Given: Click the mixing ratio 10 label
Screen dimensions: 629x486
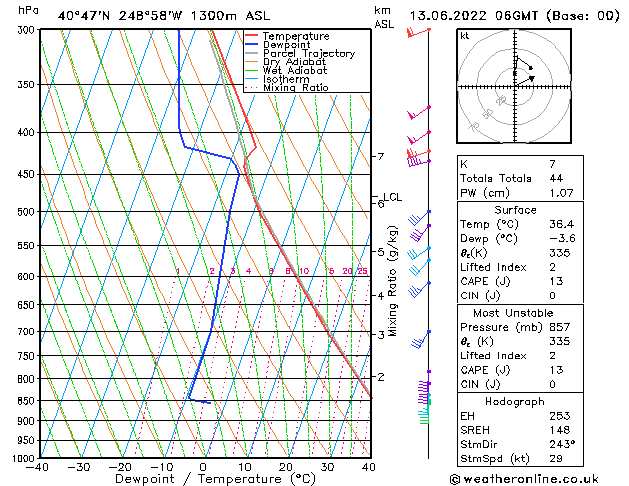Looking at the screenshot, I should pos(304,271).
